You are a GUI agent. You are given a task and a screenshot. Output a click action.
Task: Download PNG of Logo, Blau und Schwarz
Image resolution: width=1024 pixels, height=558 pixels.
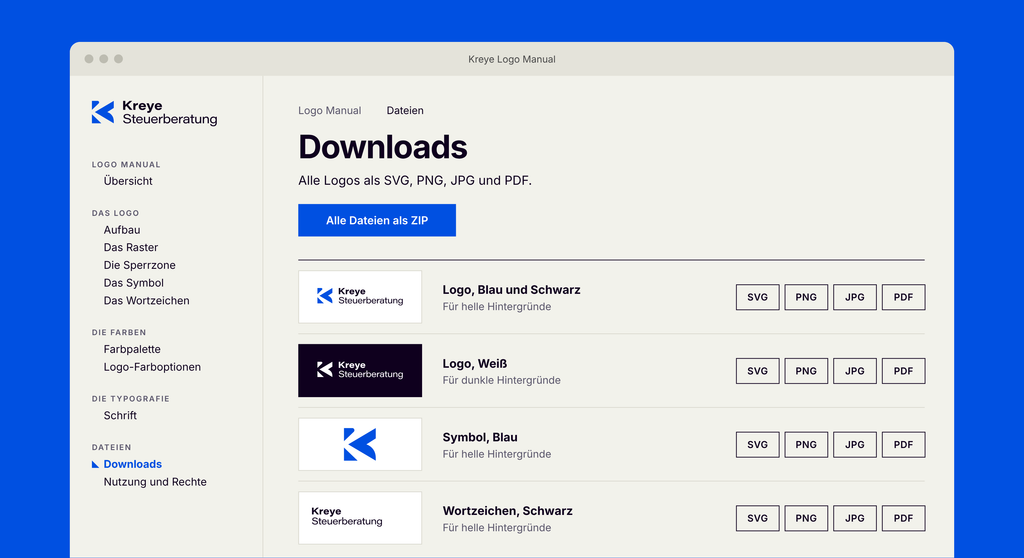pos(806,297)
